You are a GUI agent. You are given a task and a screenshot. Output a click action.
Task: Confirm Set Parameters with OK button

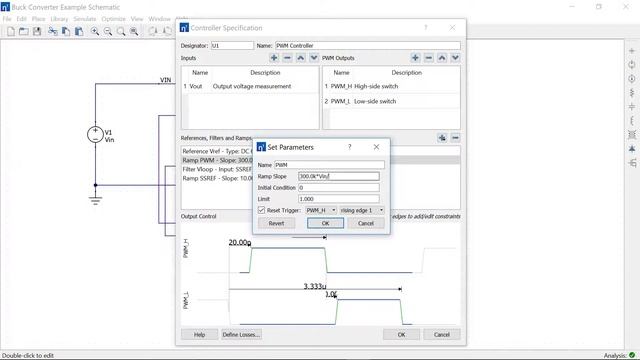click(325, 223)
